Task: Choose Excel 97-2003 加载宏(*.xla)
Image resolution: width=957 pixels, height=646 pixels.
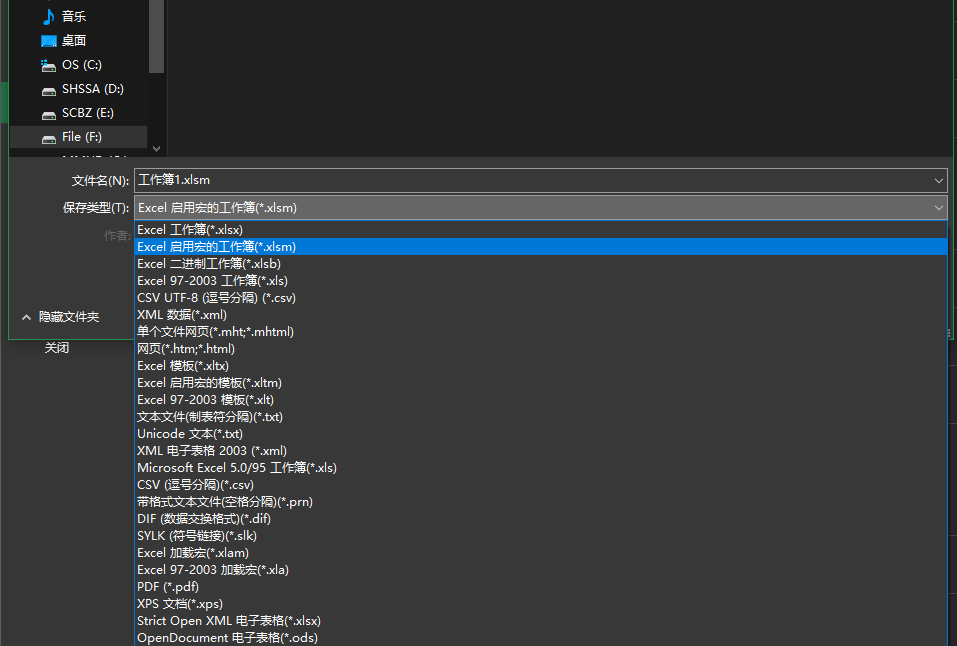Action: click(541, 570)
